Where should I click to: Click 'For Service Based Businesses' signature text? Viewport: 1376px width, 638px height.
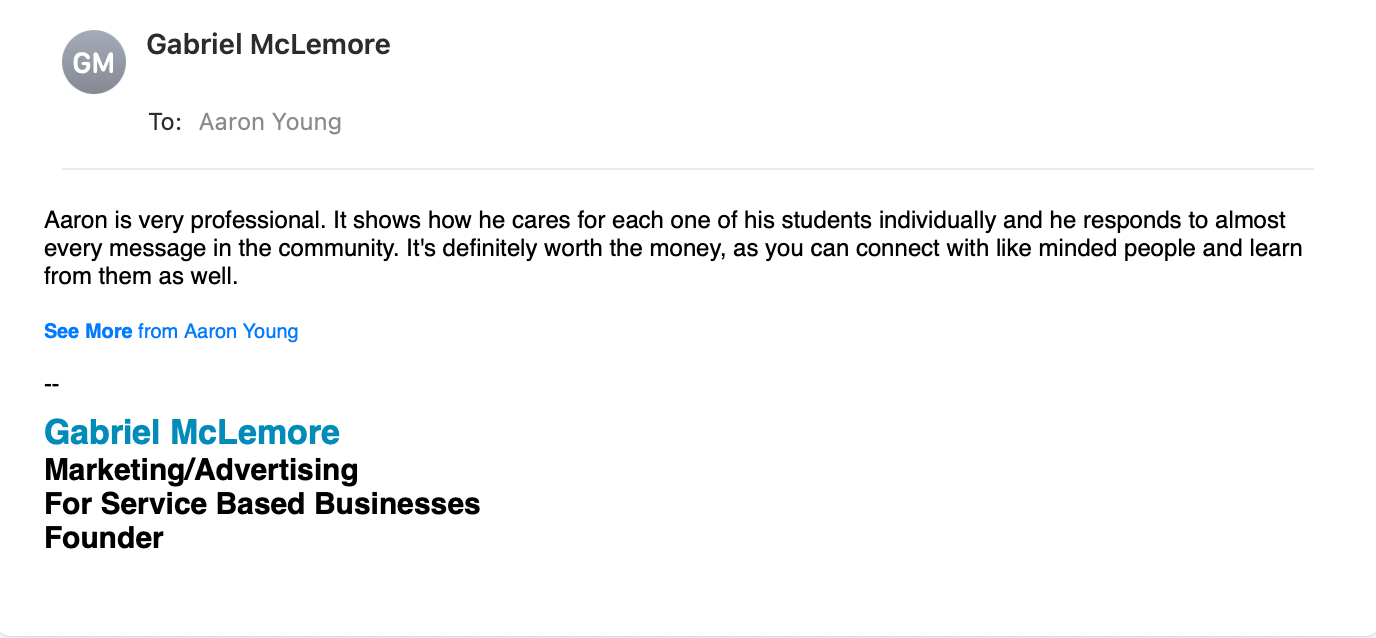262,503
